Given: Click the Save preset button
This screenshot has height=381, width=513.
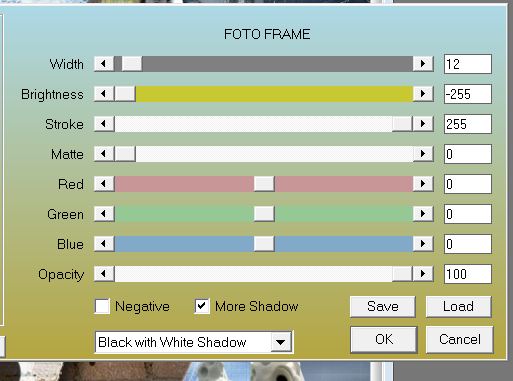Looking at the screenshot, I should coord(383,306).
